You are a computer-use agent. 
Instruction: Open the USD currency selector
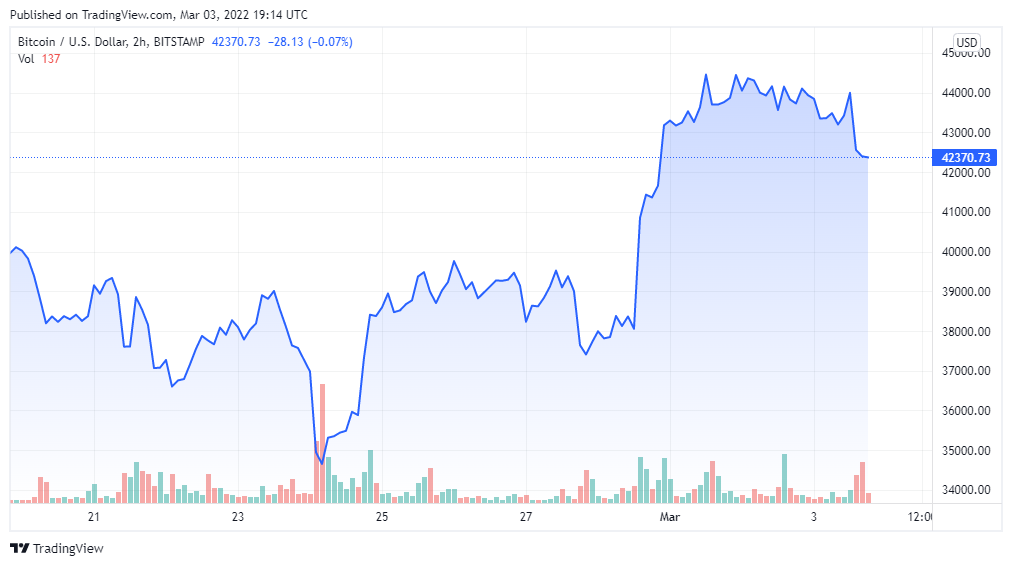967,42
